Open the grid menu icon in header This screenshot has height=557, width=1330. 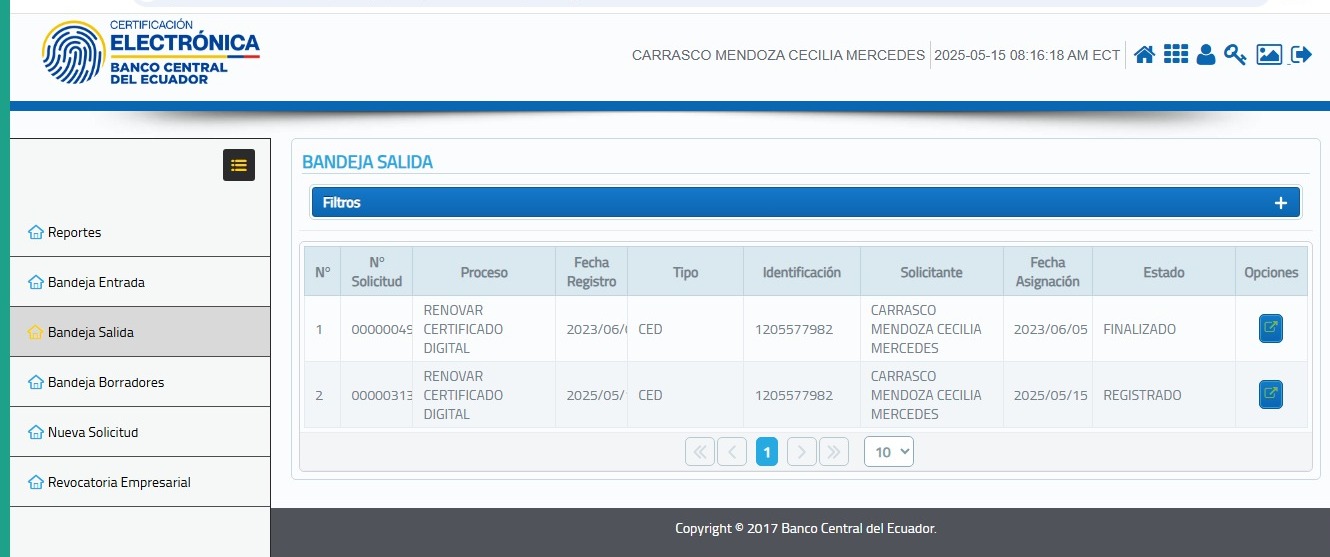point(1176,54)
